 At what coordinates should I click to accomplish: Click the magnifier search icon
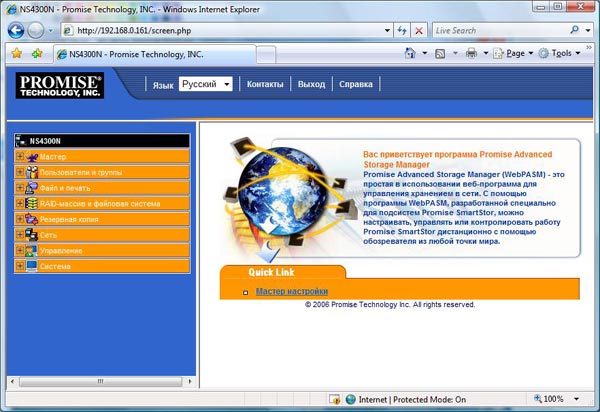coord(574,30)
